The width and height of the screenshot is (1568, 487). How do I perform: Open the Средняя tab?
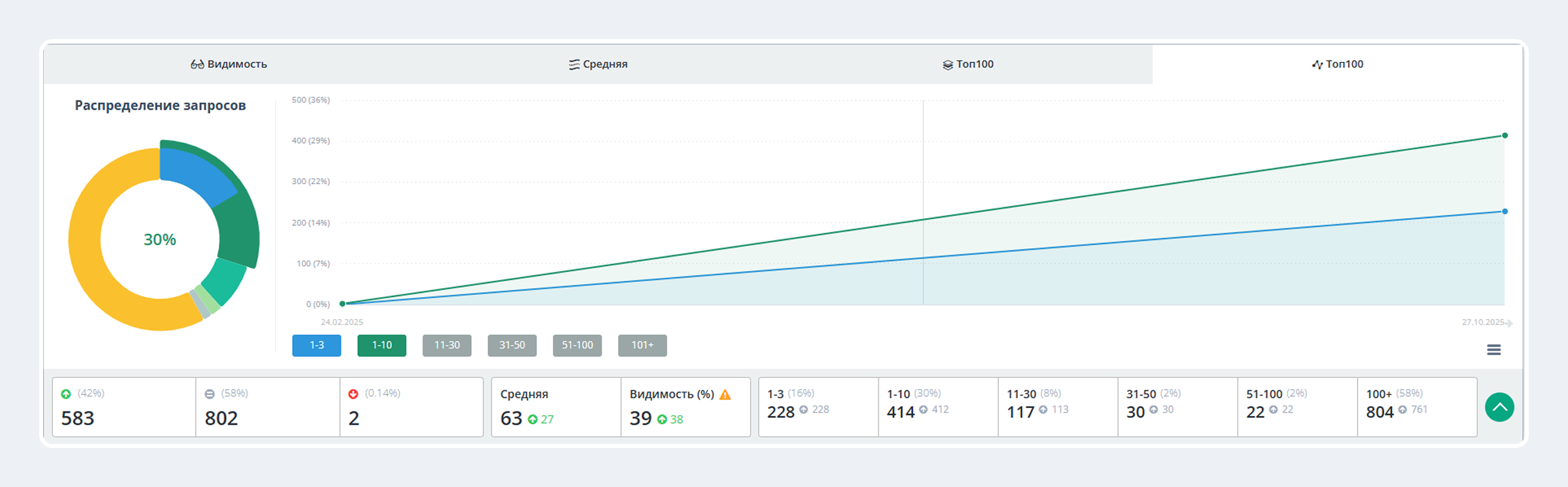598,64
